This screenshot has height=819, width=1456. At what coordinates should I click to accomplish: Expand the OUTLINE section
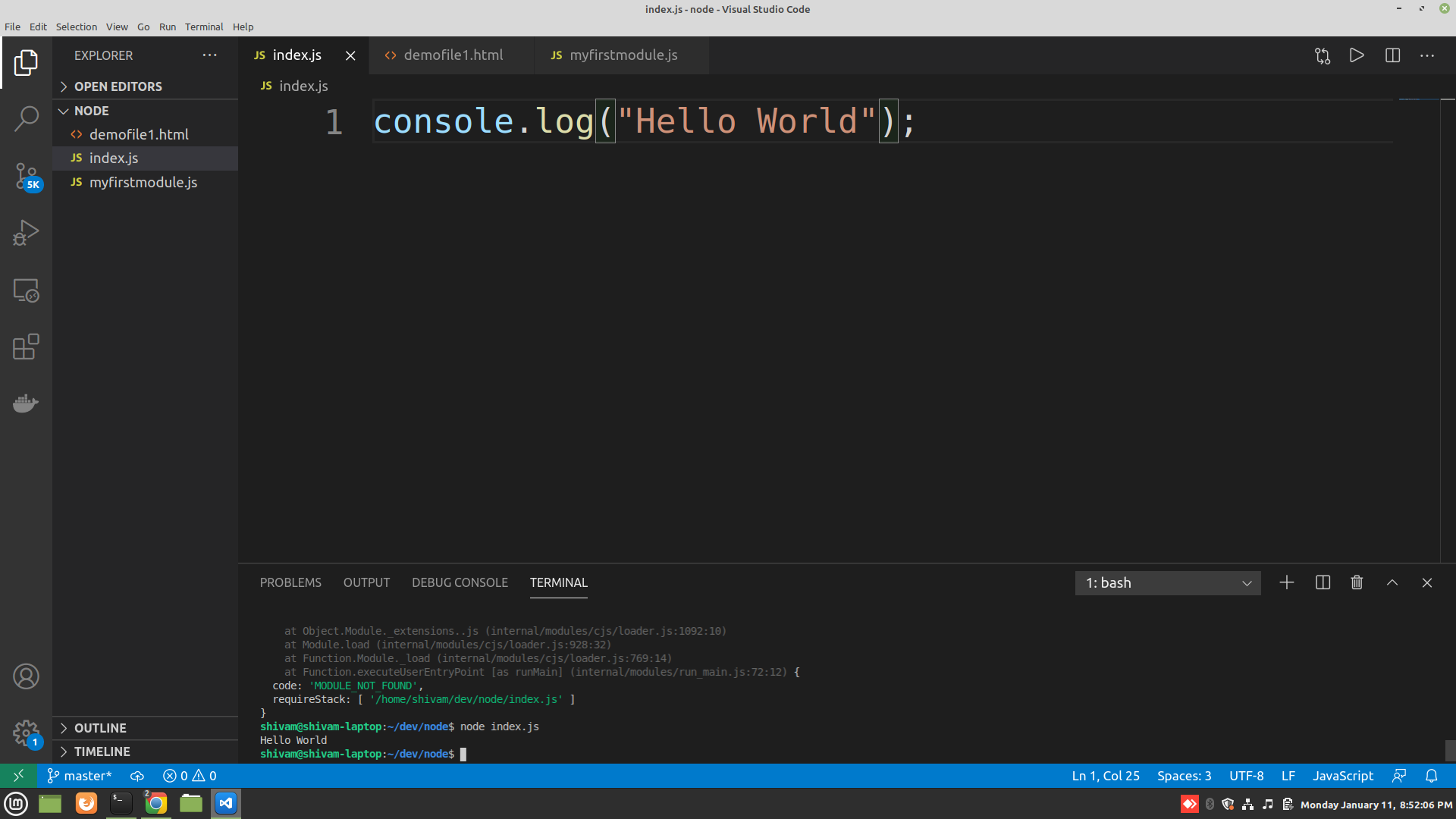point(99,728)
